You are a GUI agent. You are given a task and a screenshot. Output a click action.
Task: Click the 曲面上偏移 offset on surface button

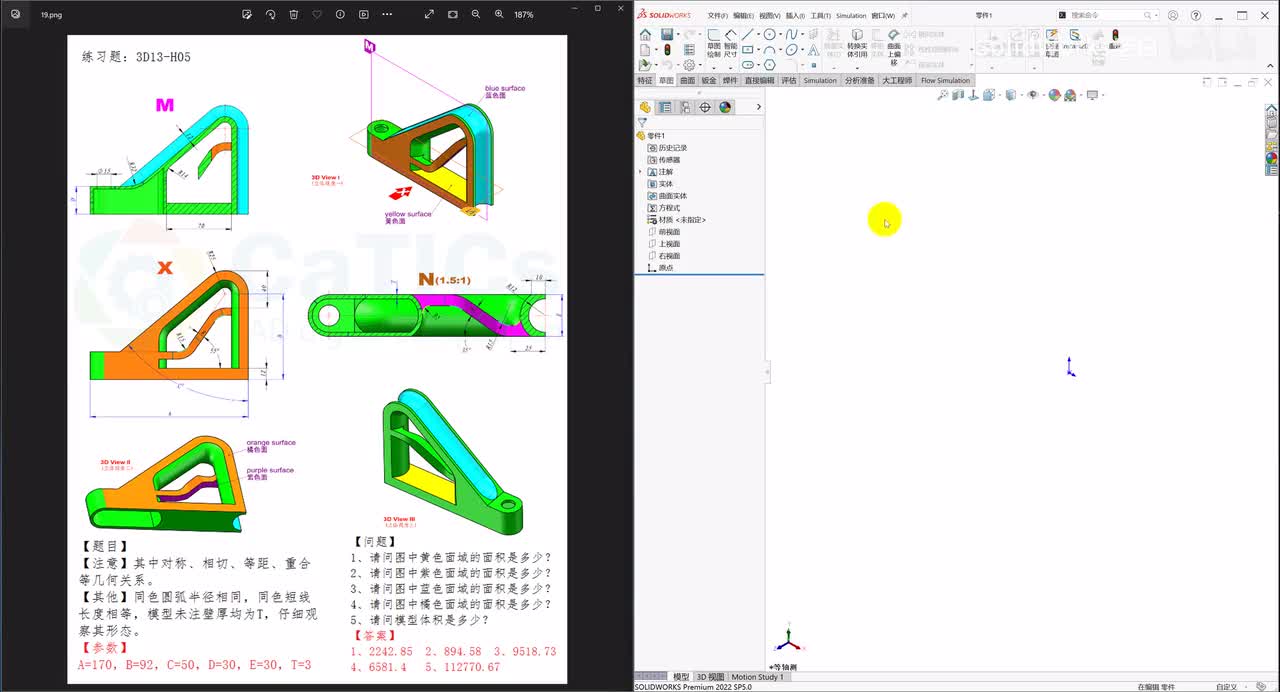[x=894, y=47]
